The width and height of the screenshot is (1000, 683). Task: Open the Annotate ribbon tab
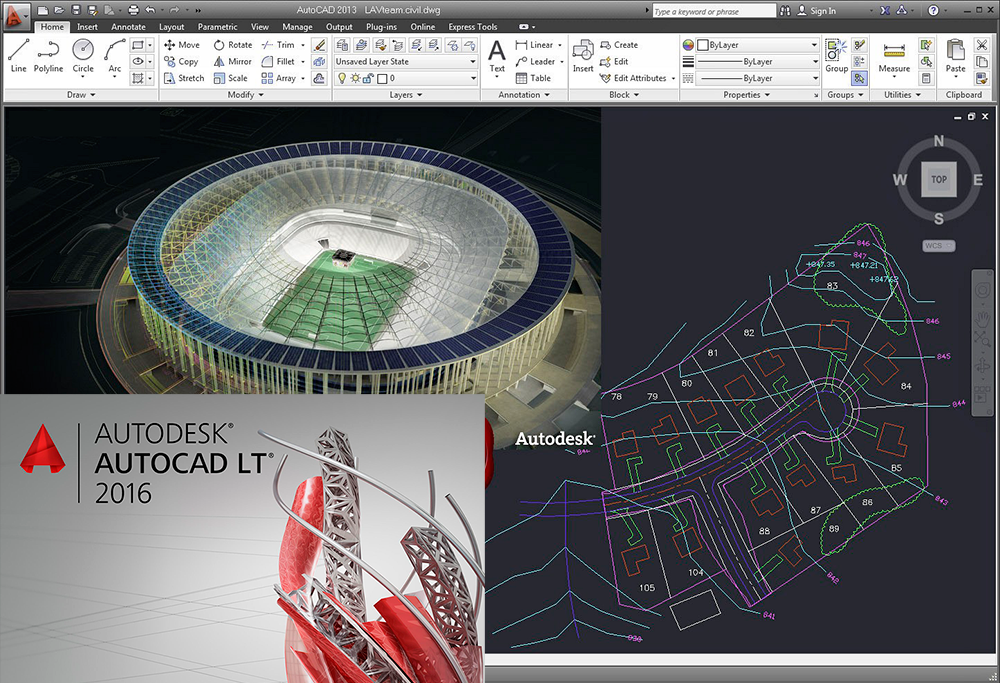click(x=128, y=27)
